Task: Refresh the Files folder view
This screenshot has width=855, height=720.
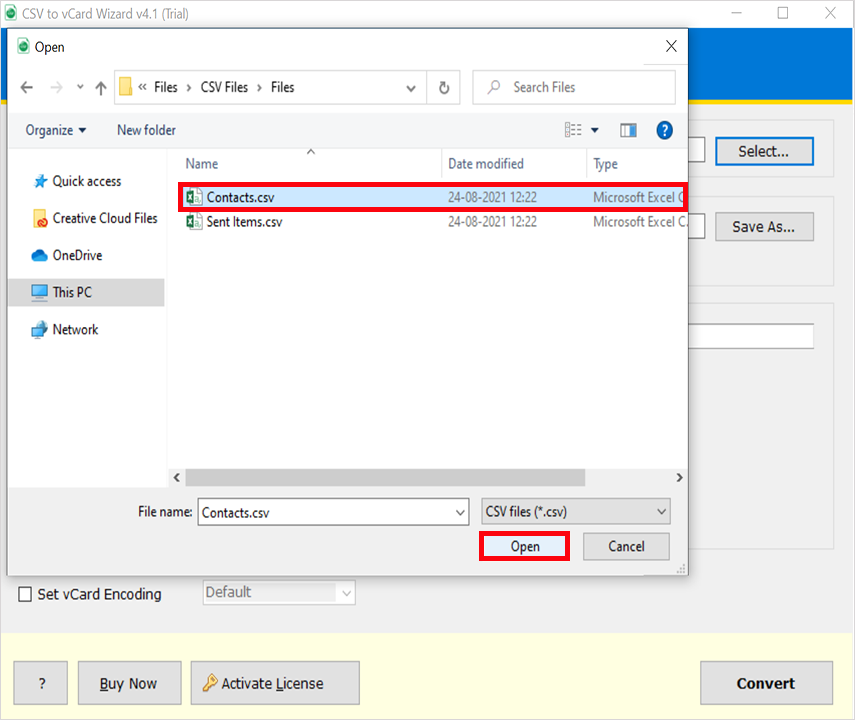Action: 444,87
